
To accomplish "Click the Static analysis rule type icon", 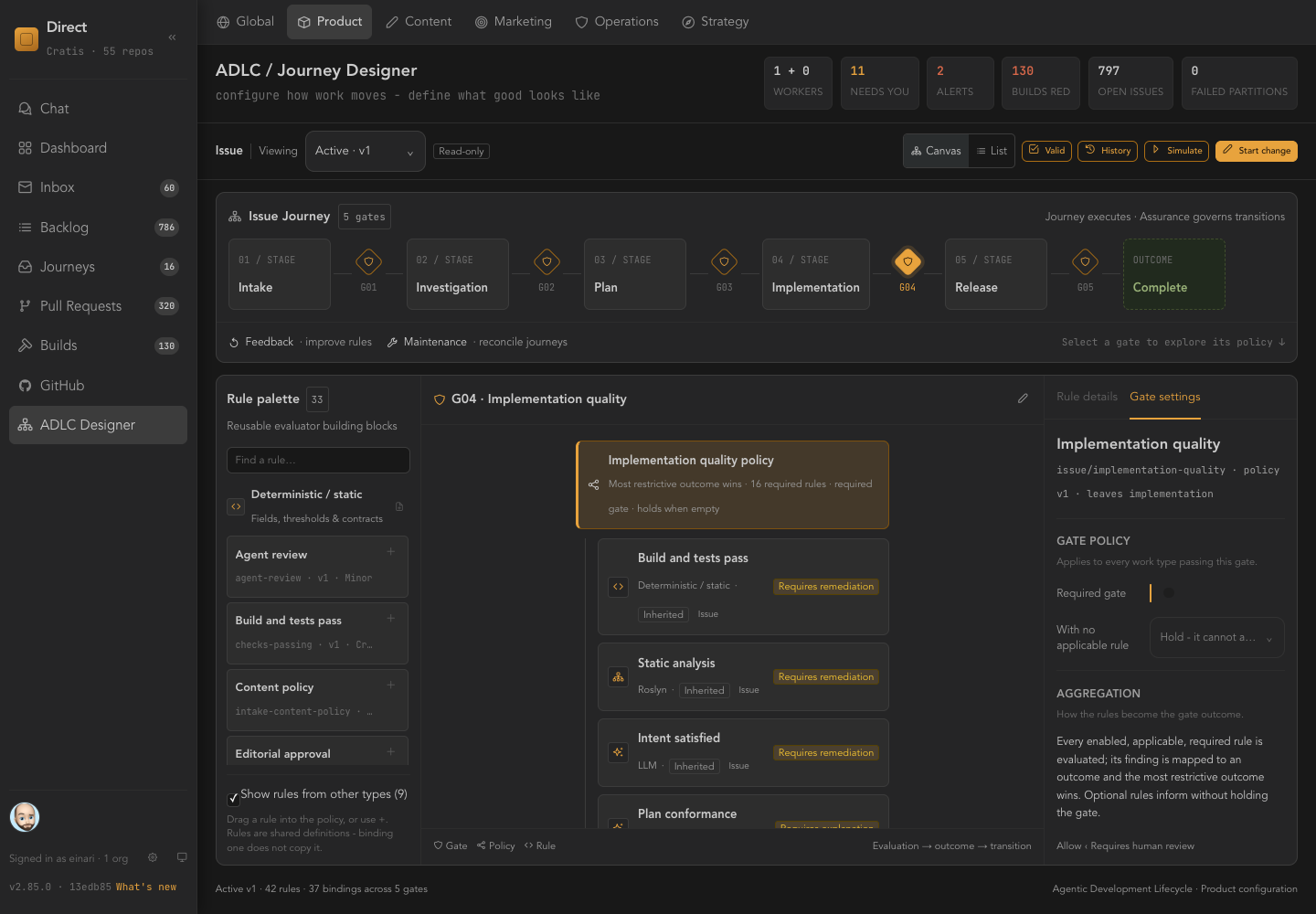I will click(x=619, y=677).
